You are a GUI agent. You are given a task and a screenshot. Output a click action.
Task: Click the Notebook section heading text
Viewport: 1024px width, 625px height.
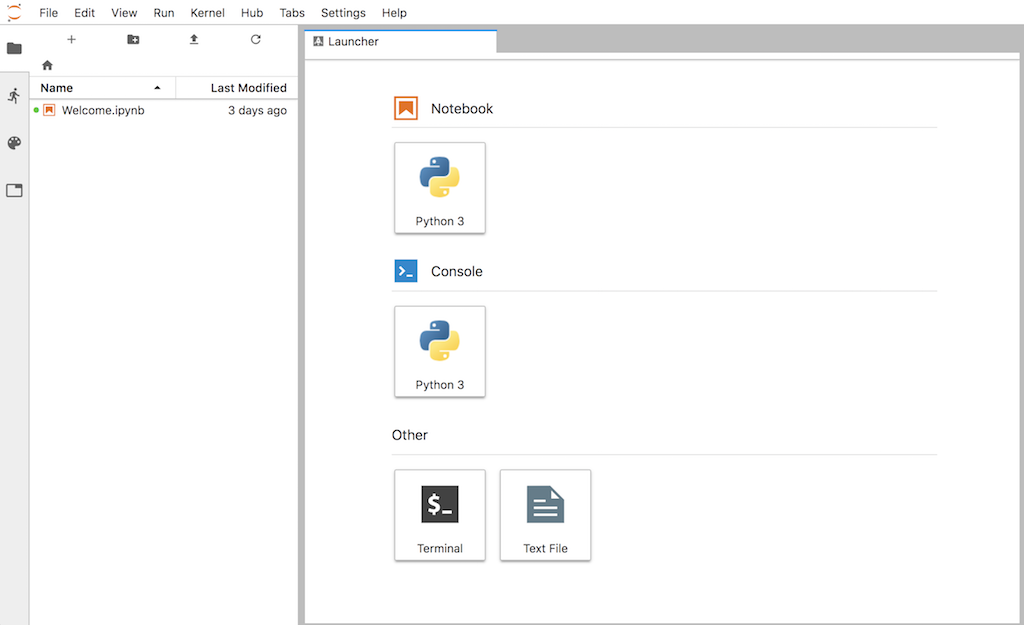tap(462, 108)
